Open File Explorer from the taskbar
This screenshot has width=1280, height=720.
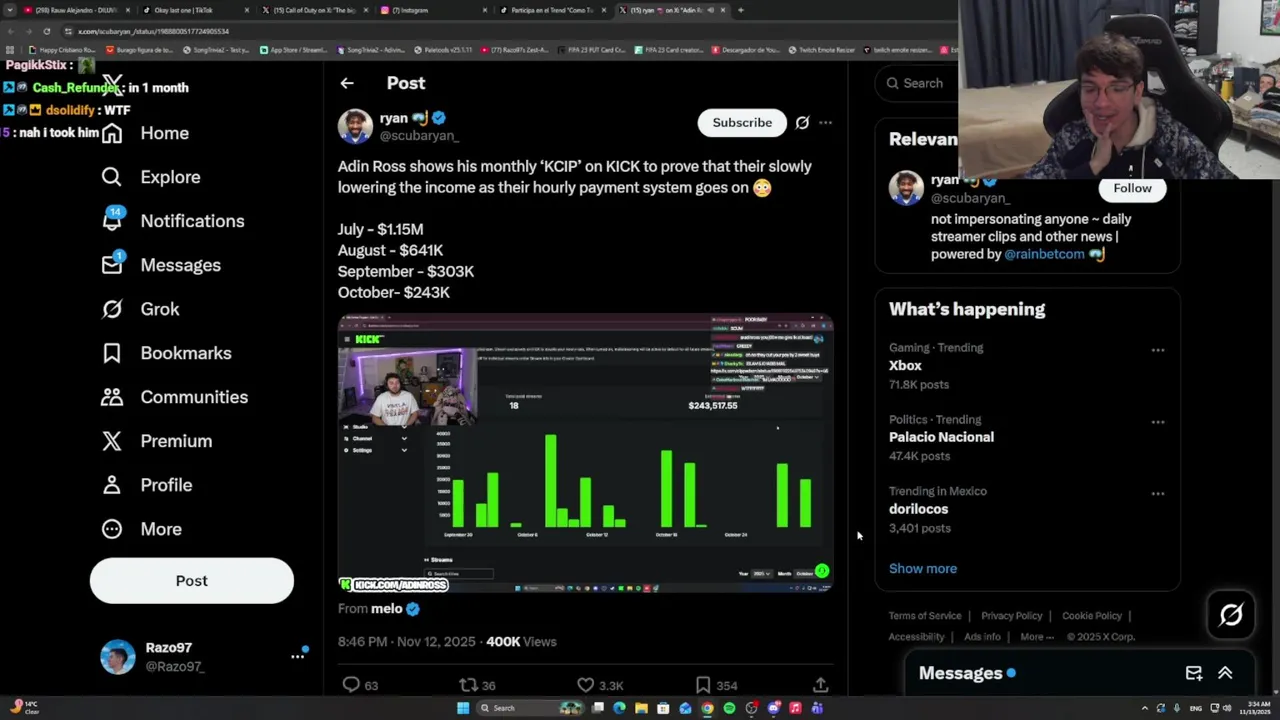click(x=641, y=708)
